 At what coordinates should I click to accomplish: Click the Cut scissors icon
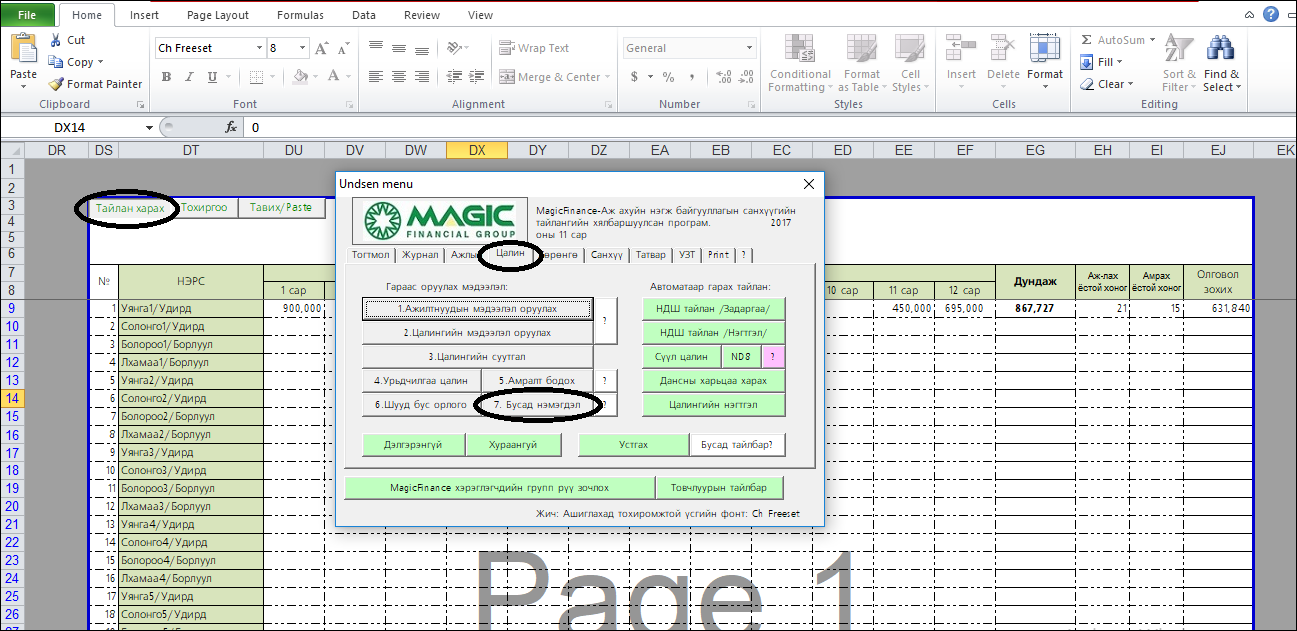pos(56,40)
